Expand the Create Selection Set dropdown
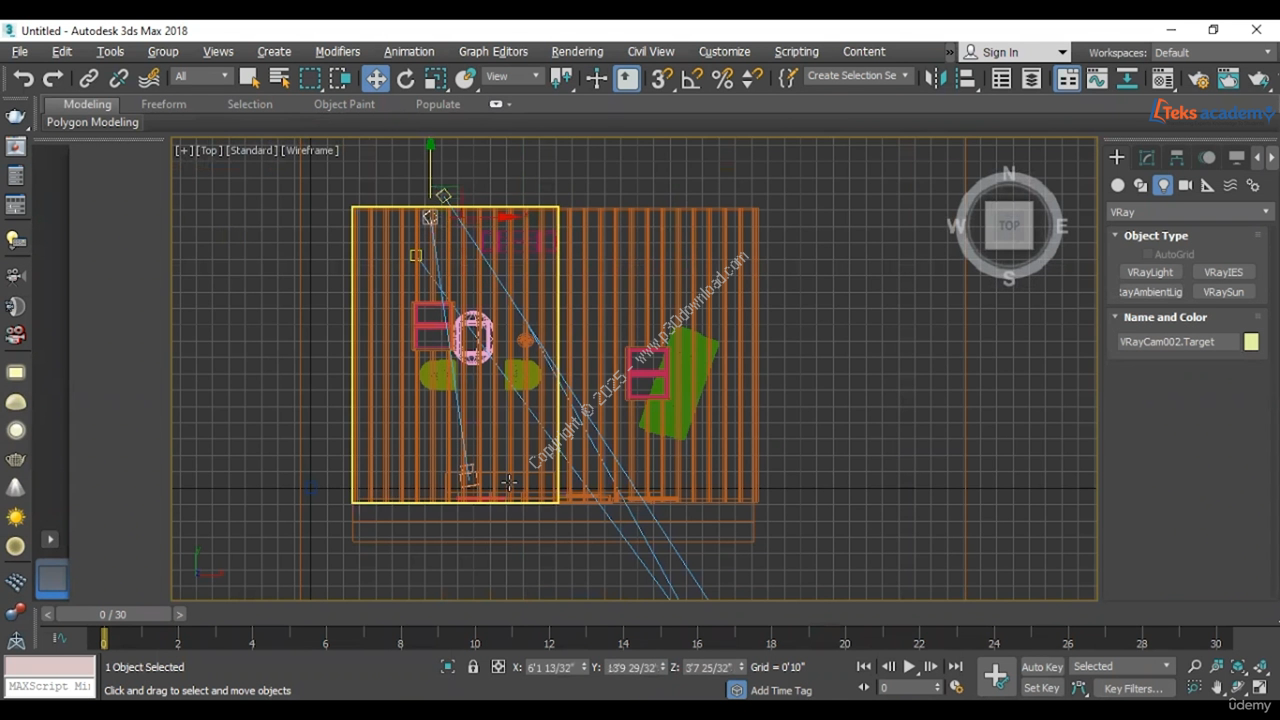The image size is (1280, 720). coord(905,76)
